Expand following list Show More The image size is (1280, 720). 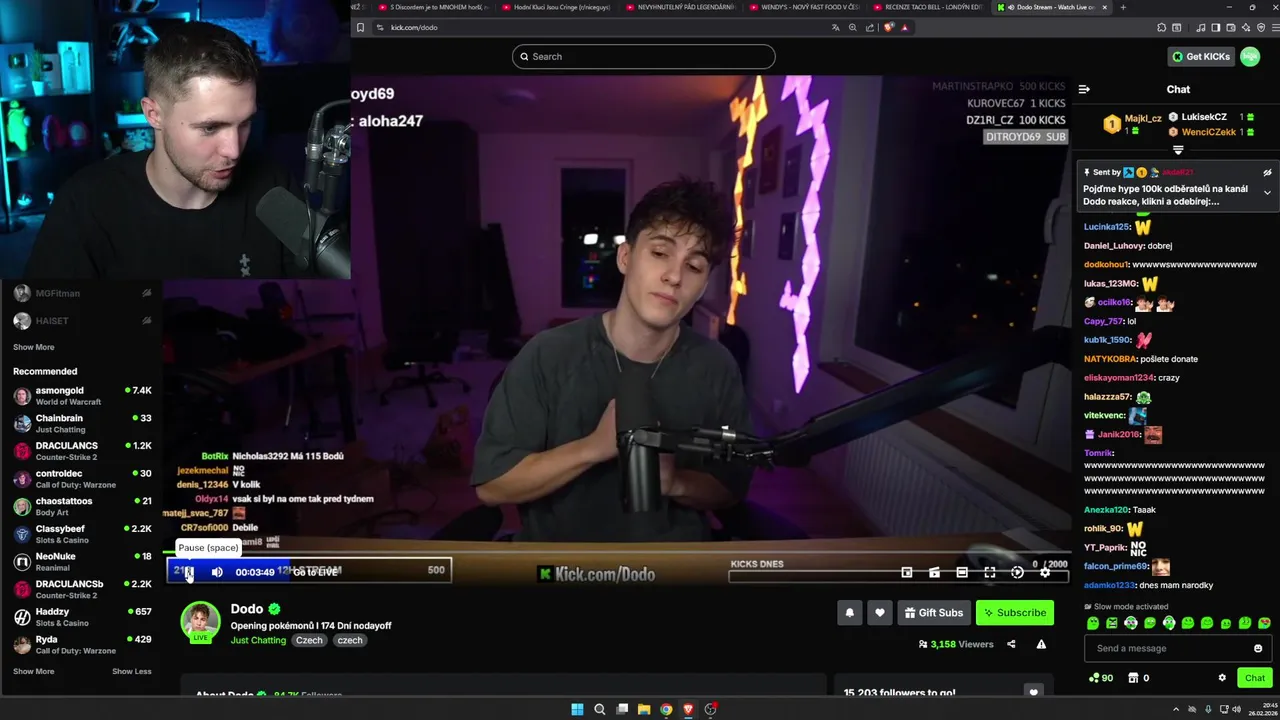33,347
